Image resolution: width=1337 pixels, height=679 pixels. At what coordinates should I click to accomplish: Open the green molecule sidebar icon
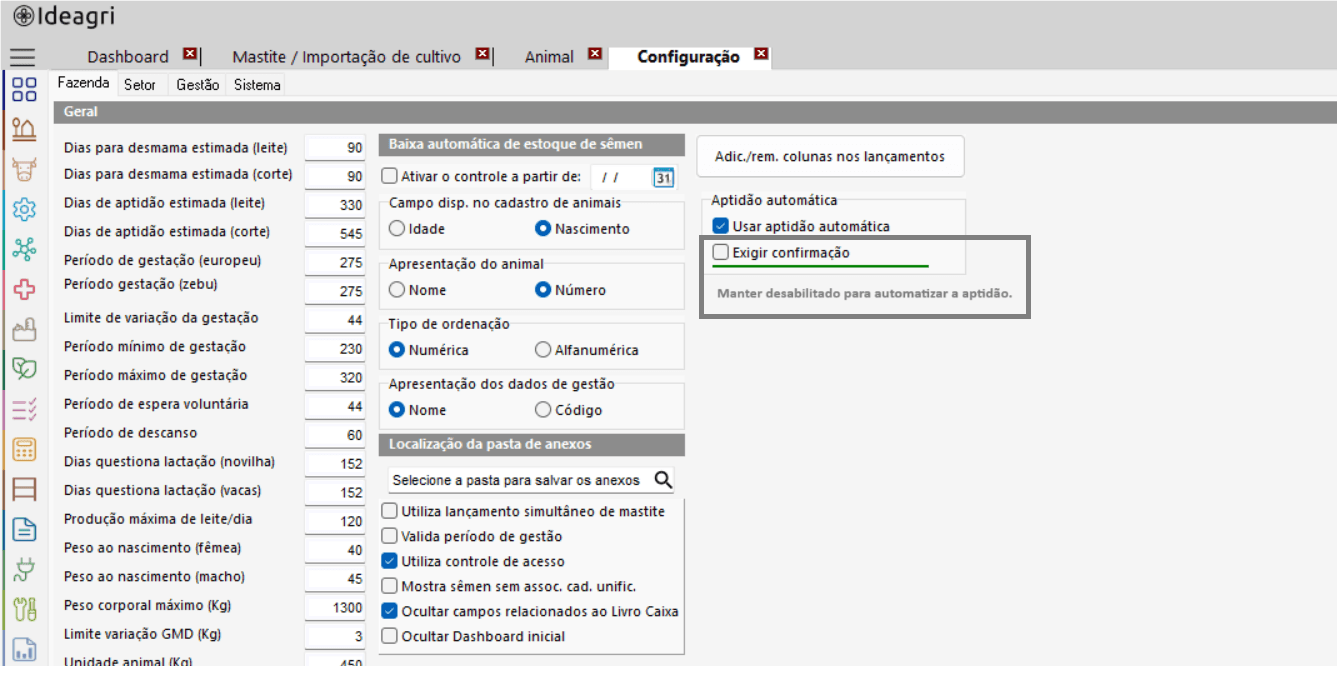click(x=24, y=249)
